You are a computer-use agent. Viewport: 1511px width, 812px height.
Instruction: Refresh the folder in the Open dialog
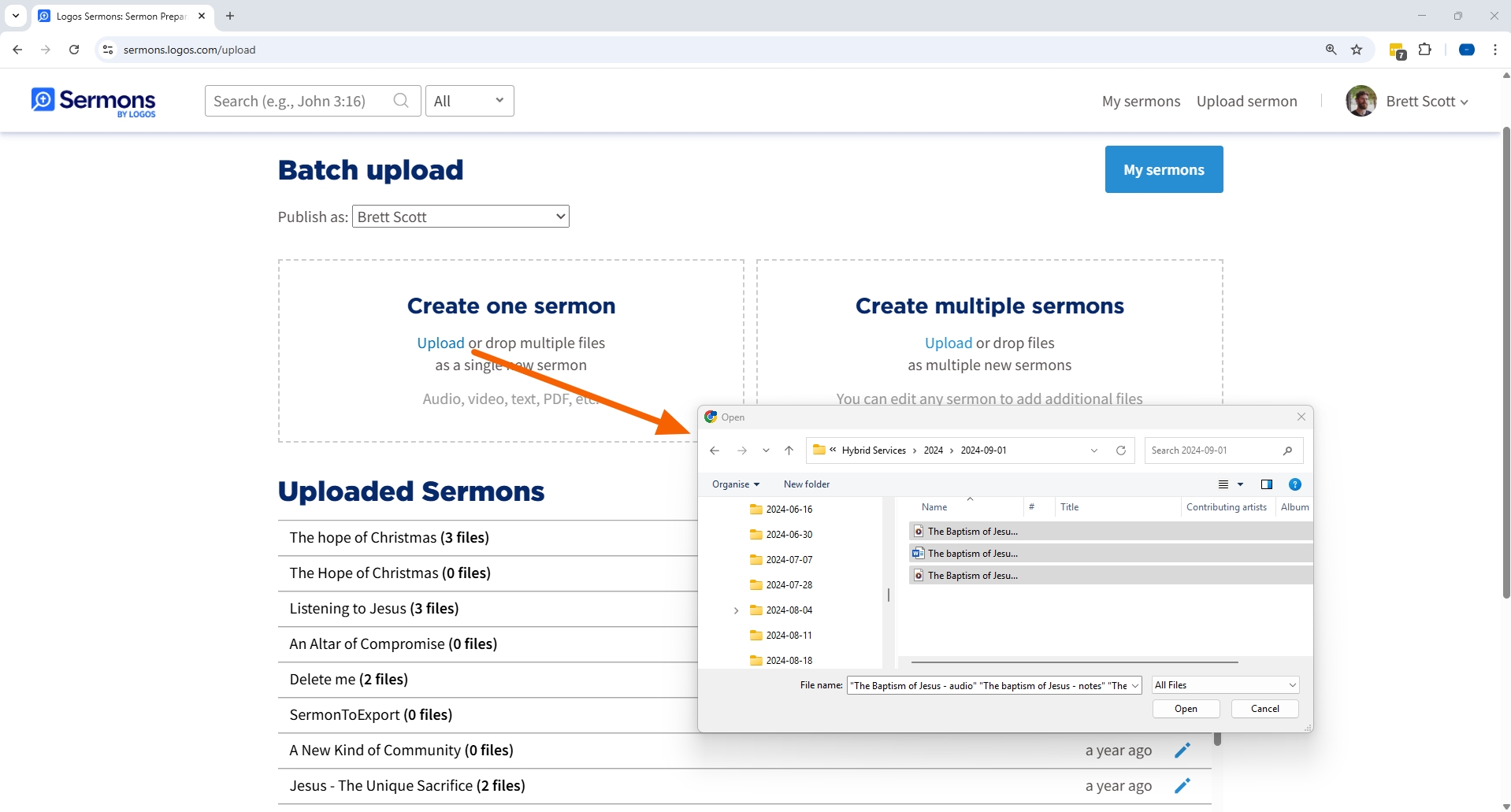tap(1121, 450)
